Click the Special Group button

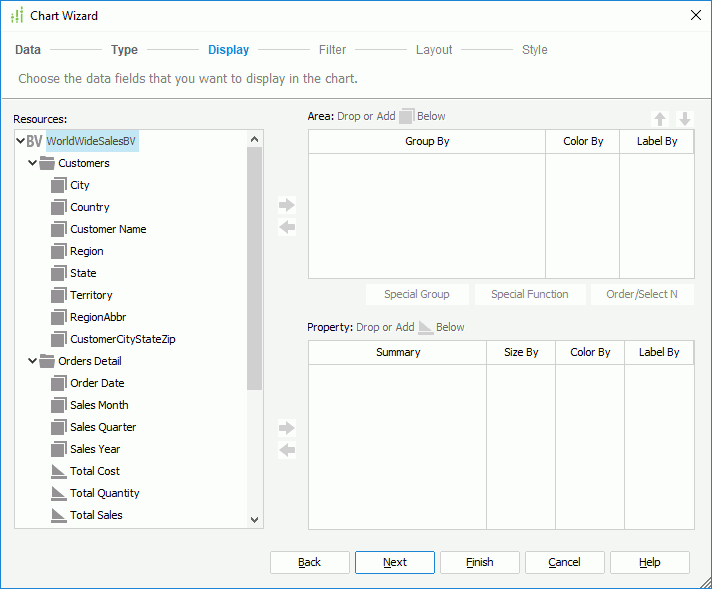click(x=417, y=294)
